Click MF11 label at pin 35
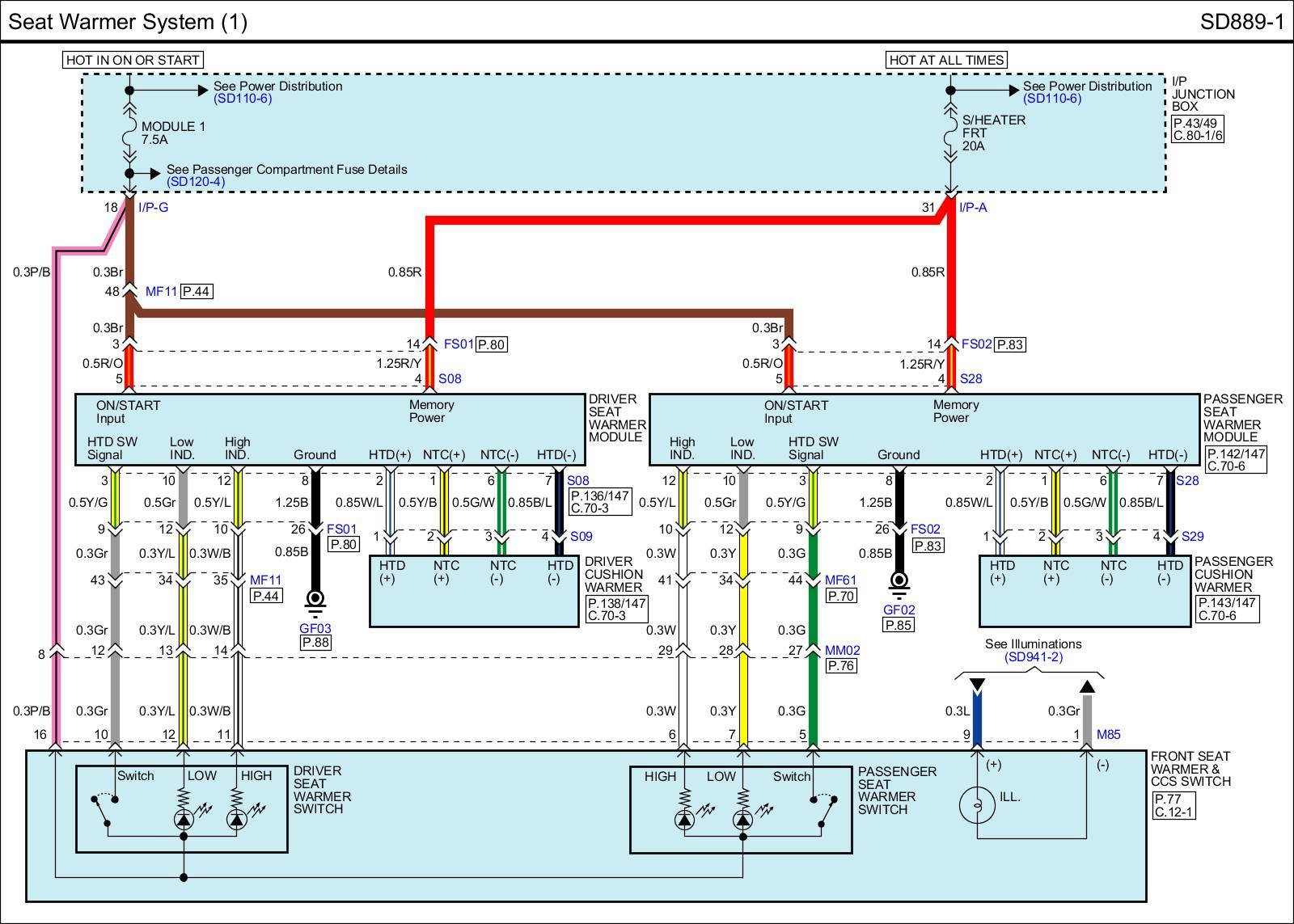The image size is (1294, 924). (x=265, y=580)
